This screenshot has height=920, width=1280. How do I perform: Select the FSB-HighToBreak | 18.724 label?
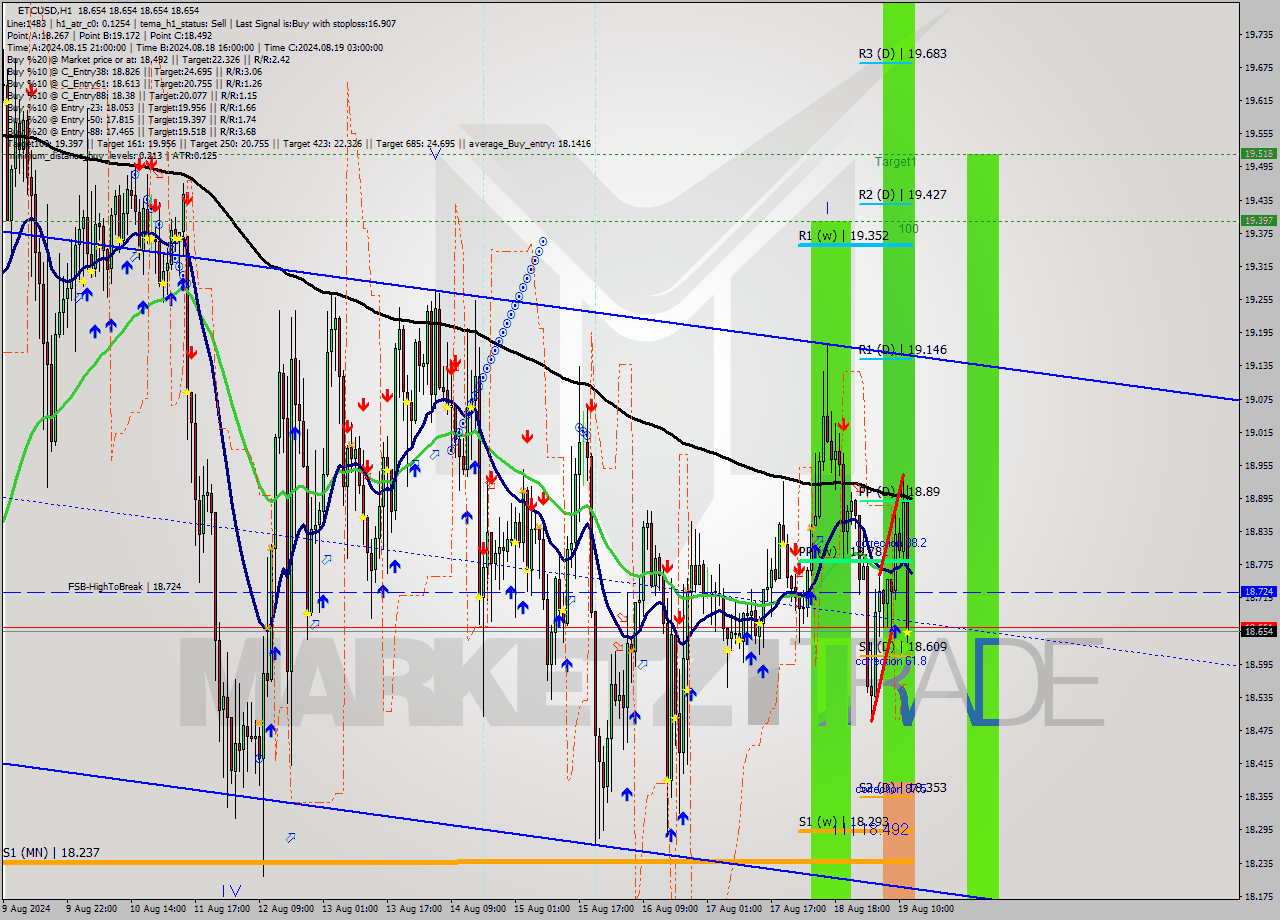(125, 586)
